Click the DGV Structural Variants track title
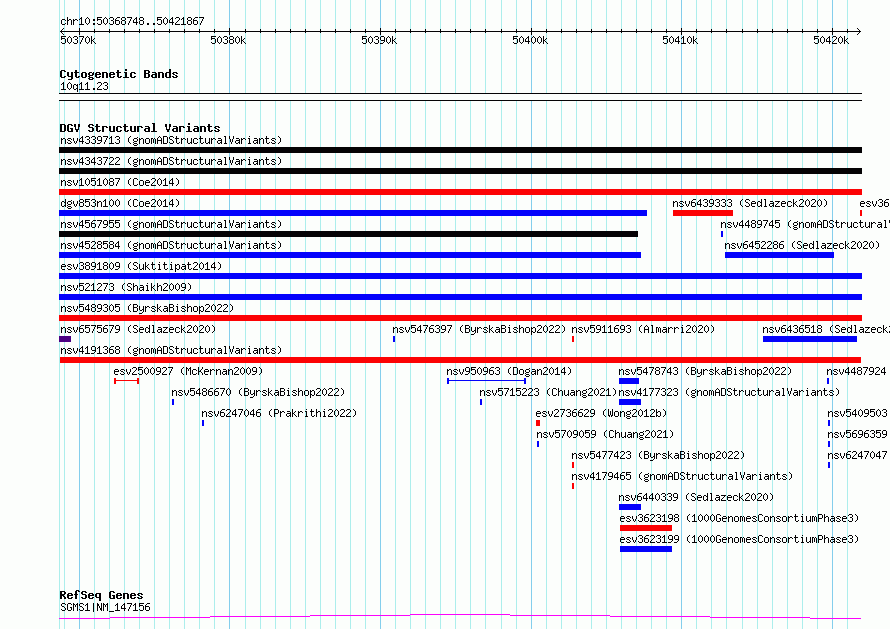 click(140, 128)
